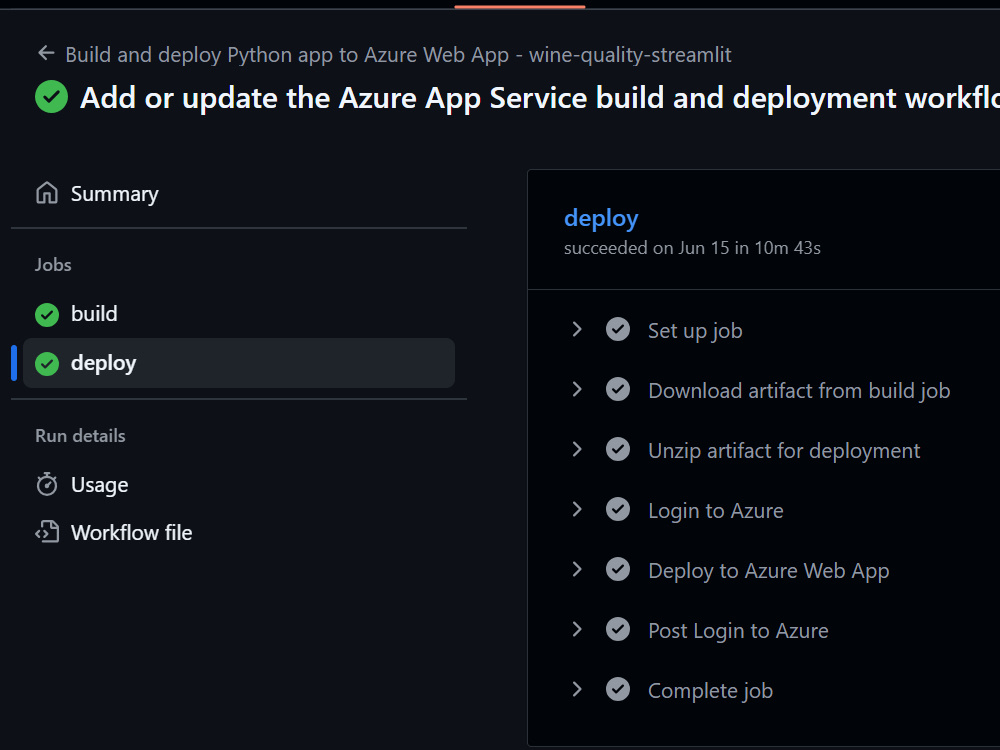Click the blue deploy heading link
1000x750 pixels.
[x=601, y=219]
